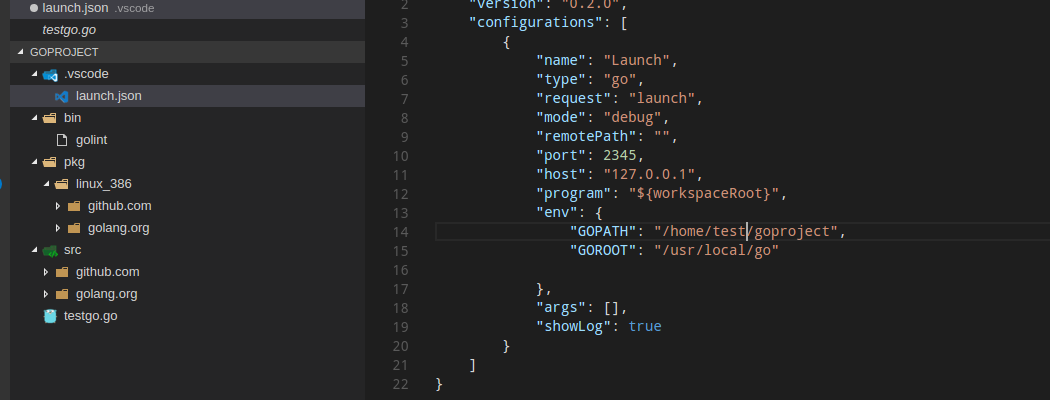This screenshot has width=1050, height=400.
Task: Click the gopher icon beside testgo.go
Action: click(x=50, y=316)
